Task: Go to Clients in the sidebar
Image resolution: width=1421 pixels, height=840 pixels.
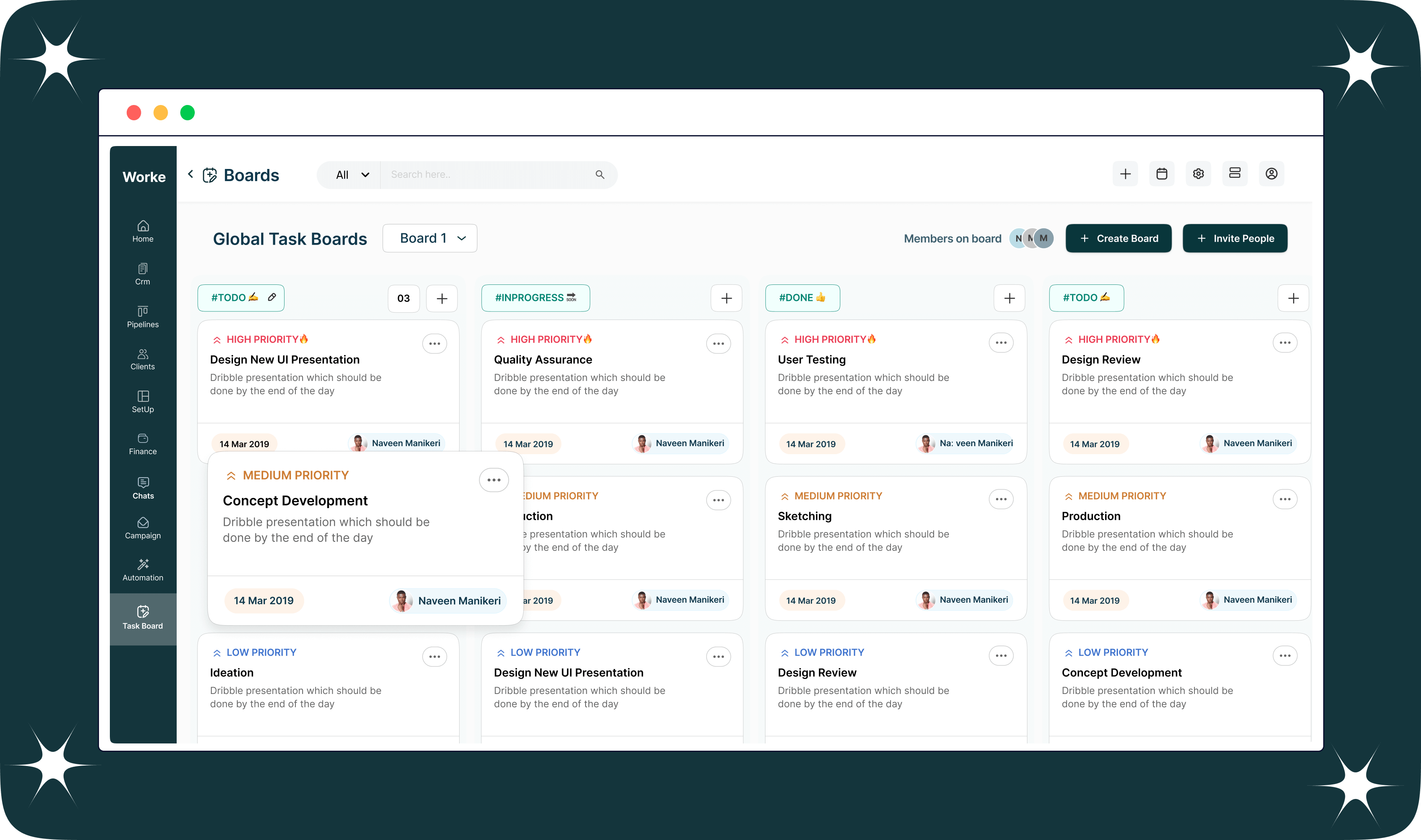Action: pos(143,359)
